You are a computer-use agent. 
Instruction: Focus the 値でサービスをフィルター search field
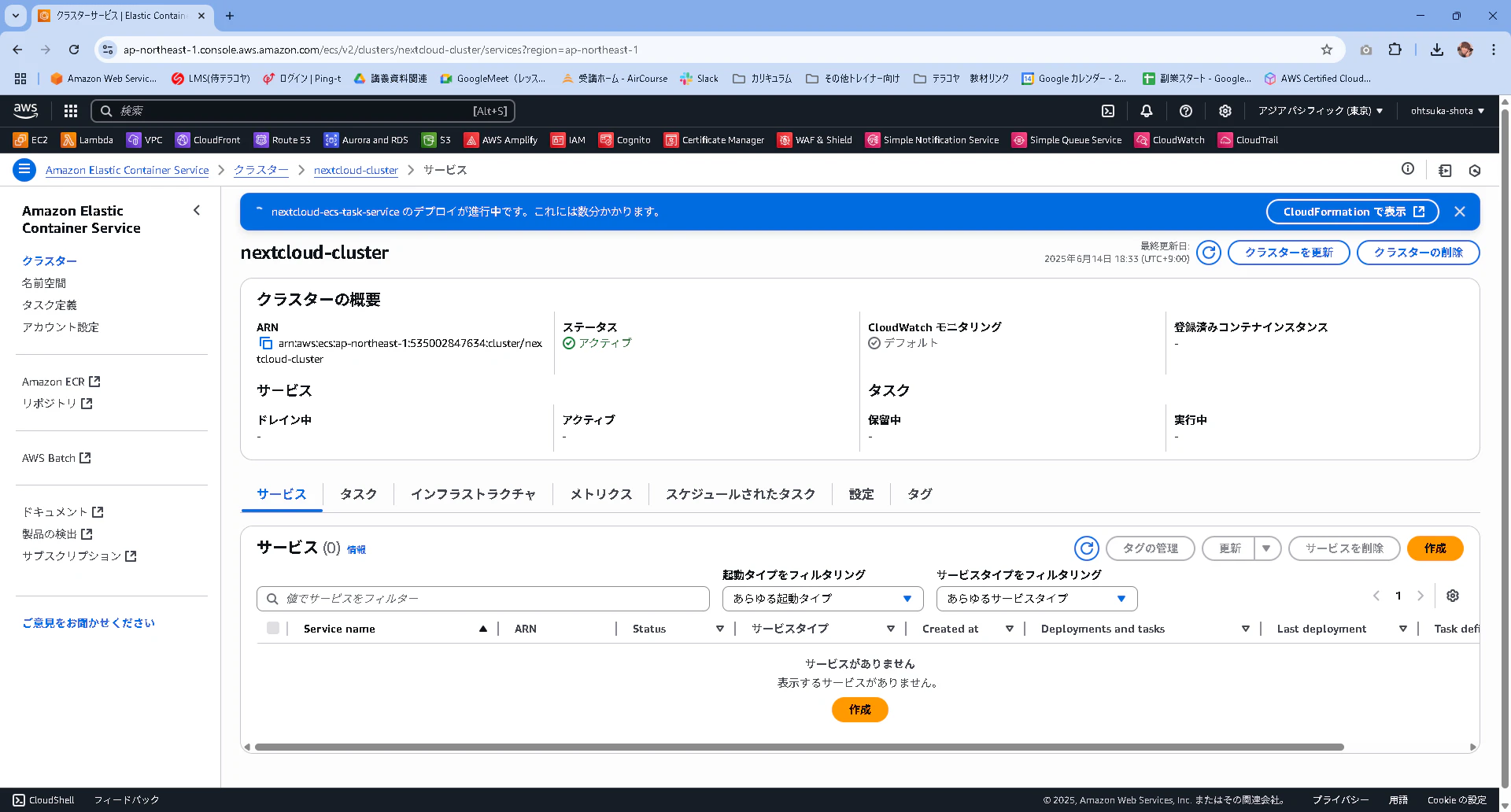pos(483,599)
